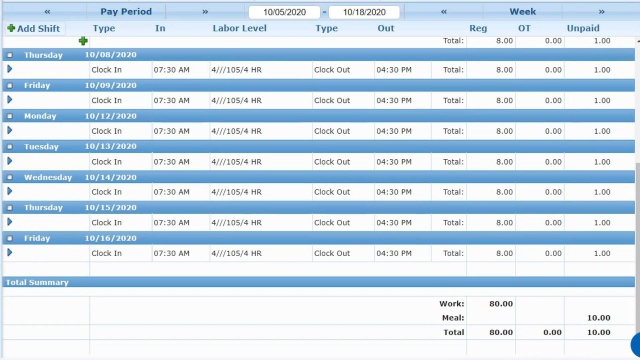
Task: Collapse Monday 10/12/2020 section
Action: (x=10, y=116)
